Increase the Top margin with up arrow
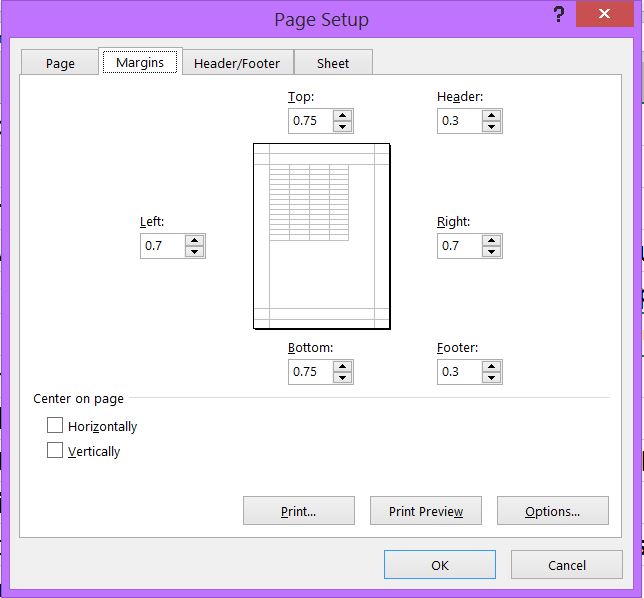The height and width of the screenshot is (598, 644). (x=343, y=115)
